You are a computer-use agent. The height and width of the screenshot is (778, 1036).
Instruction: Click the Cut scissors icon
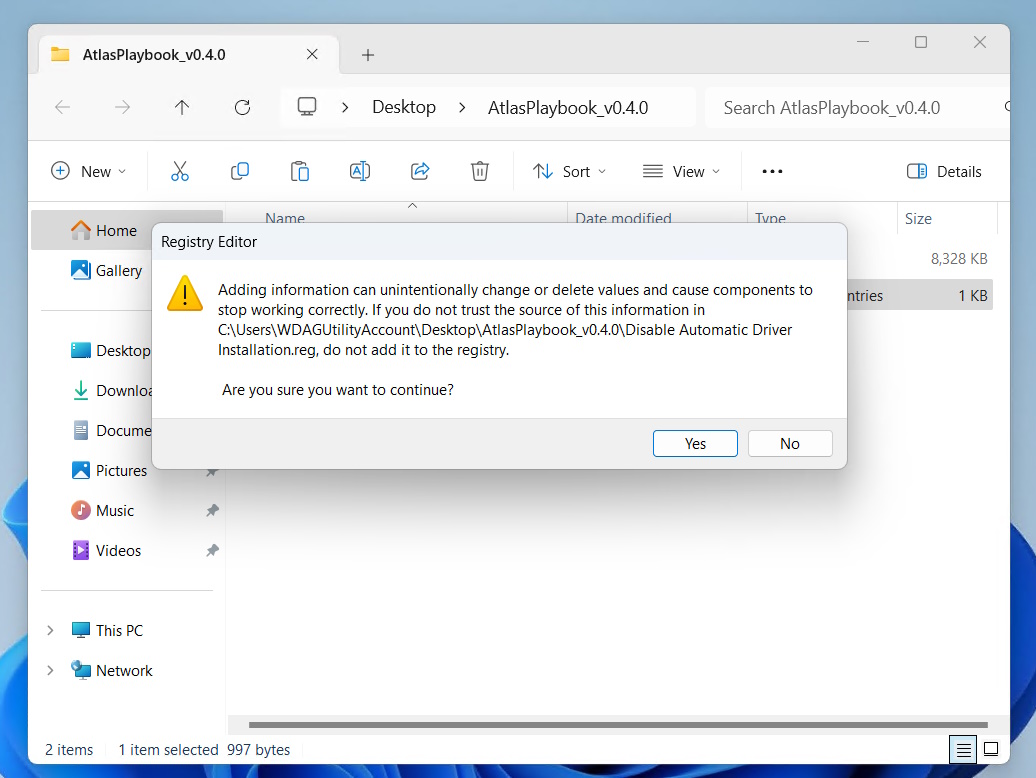coord(180,171)
